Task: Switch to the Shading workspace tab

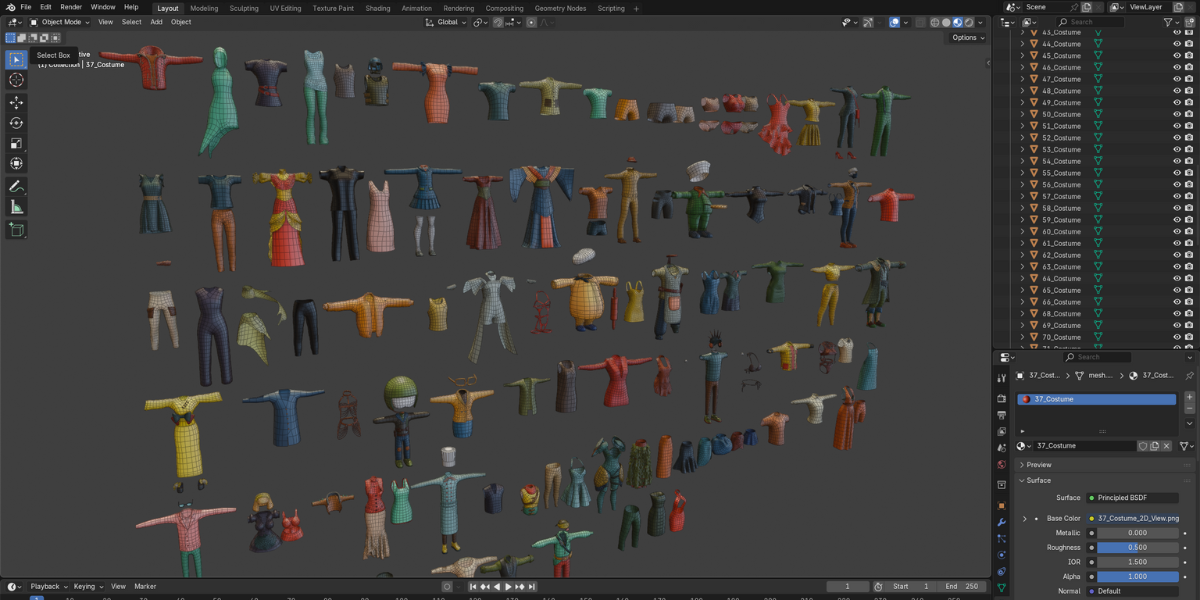Action: pos(378,8)
